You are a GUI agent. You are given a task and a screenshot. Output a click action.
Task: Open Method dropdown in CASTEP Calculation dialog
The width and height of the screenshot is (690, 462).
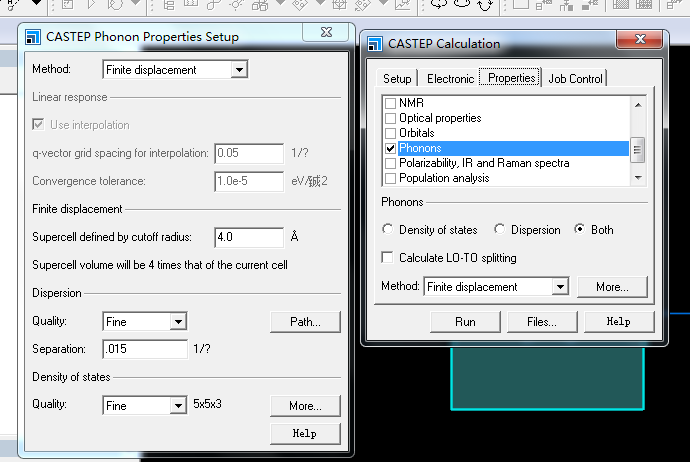click(x=560, y=287)
